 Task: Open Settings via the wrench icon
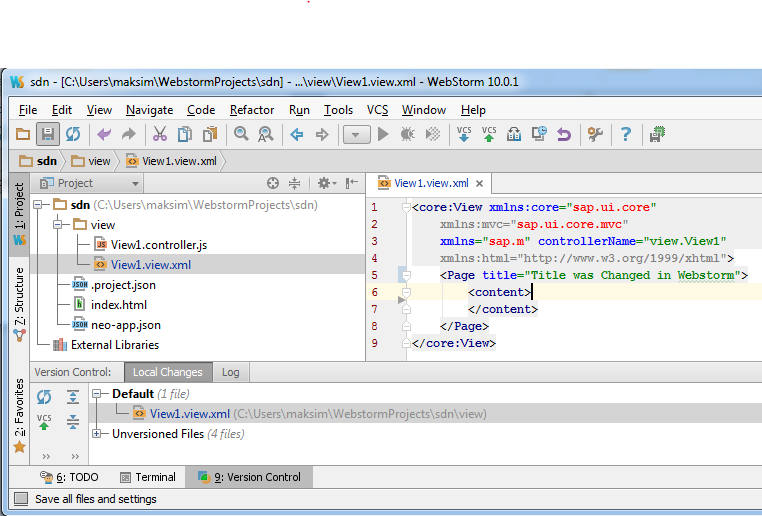tap(595, 134)
